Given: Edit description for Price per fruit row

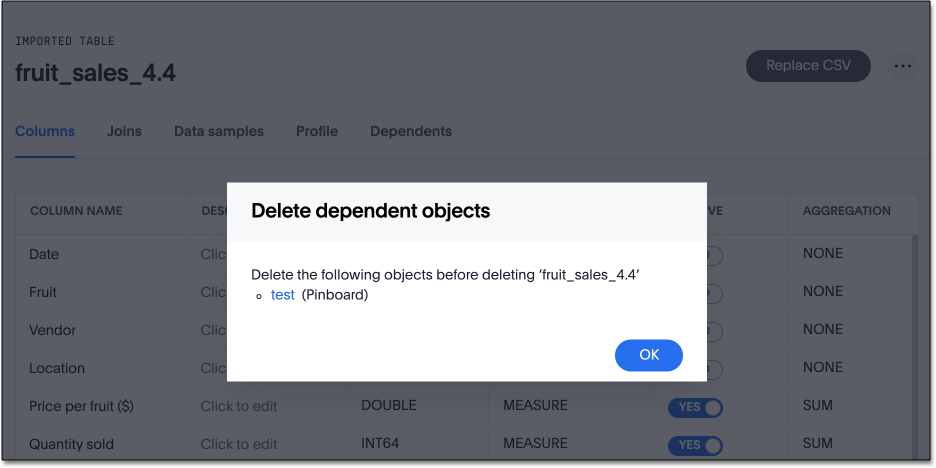Looking at the screenshot, I should pos(239,407).
